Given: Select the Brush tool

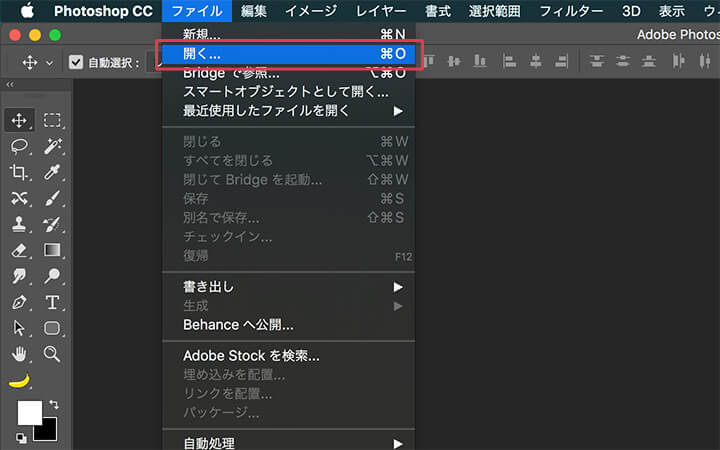Looking at the screenshot, I should (x=52, y=198).
